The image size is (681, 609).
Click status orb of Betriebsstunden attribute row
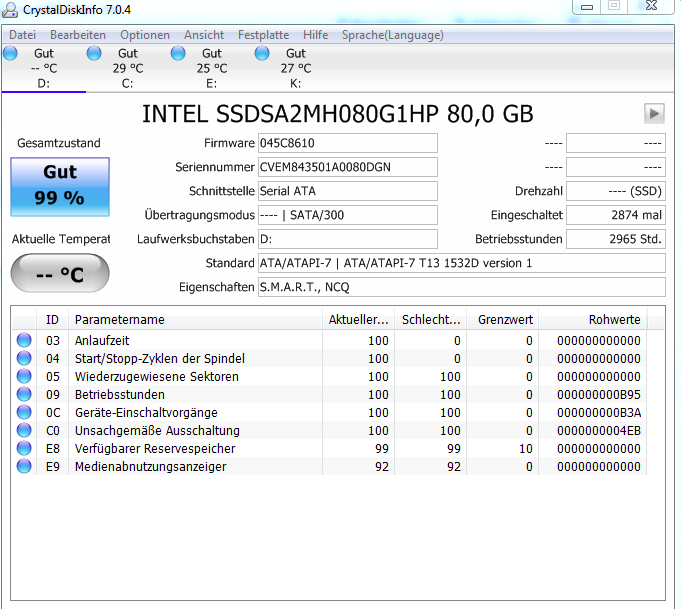(24, 394)
